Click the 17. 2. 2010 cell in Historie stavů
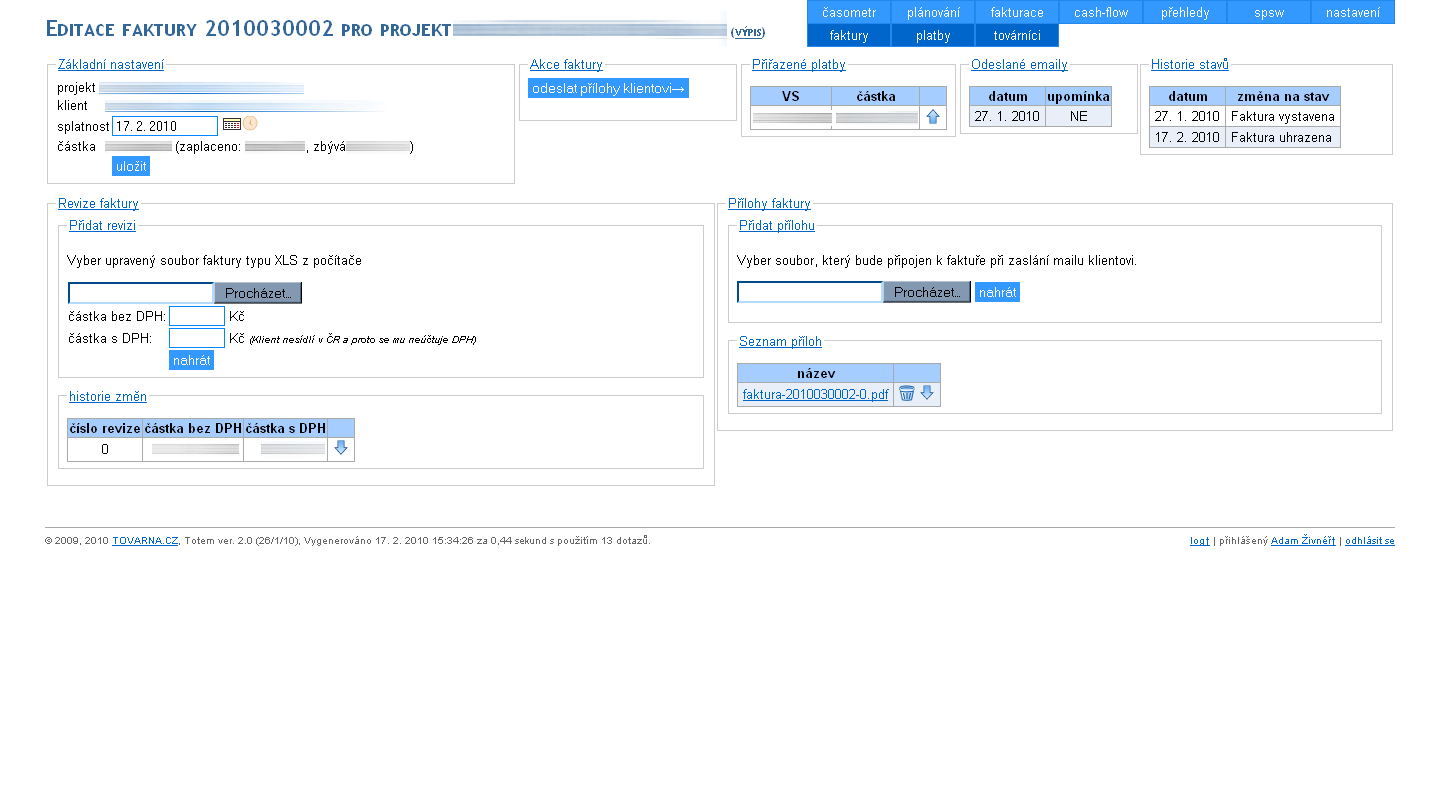The width and height of the screenshot is (1440, 791). click(1187, 138)
